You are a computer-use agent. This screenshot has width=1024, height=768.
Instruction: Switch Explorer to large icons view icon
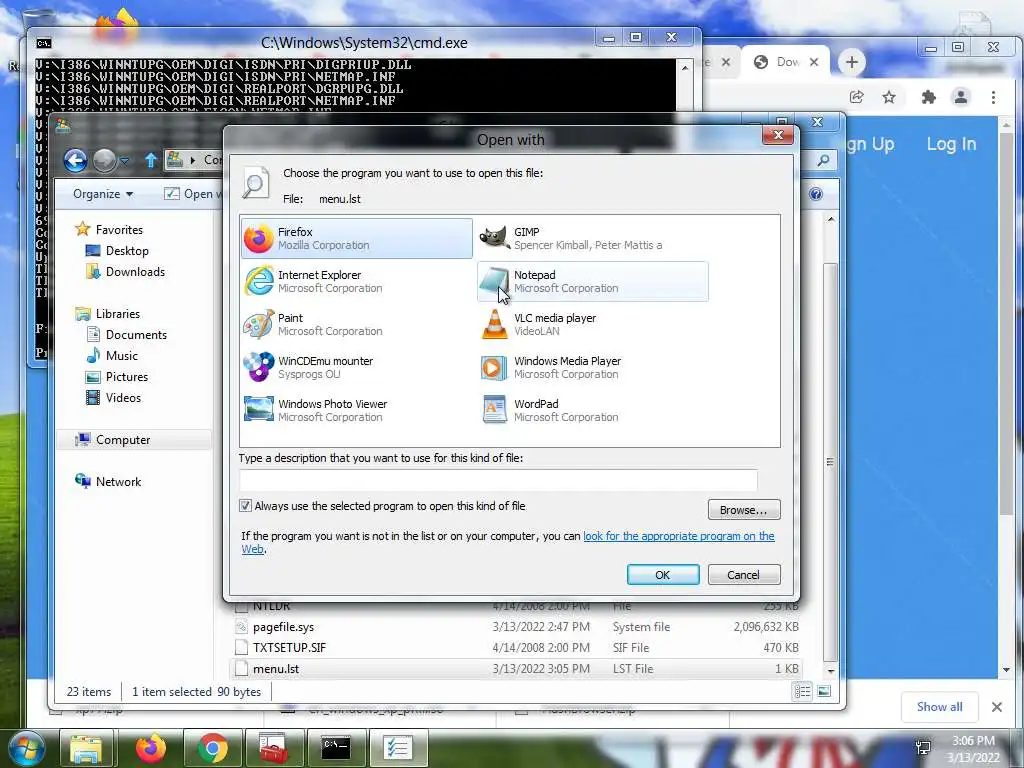824,691
